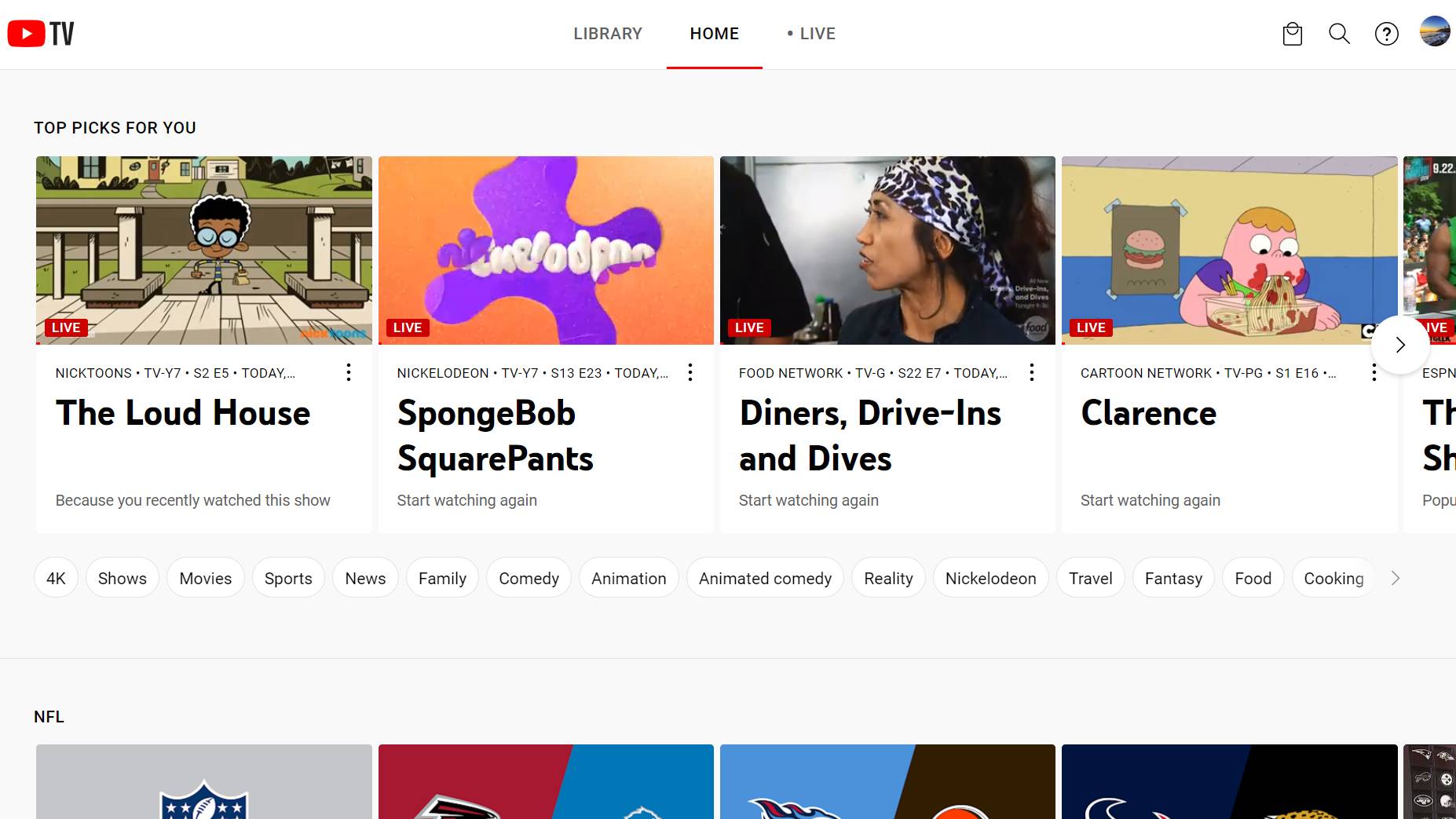1456x819 pixels.
Task: Play The Loud House live thumbnail
Action: (x=204, y=250)
